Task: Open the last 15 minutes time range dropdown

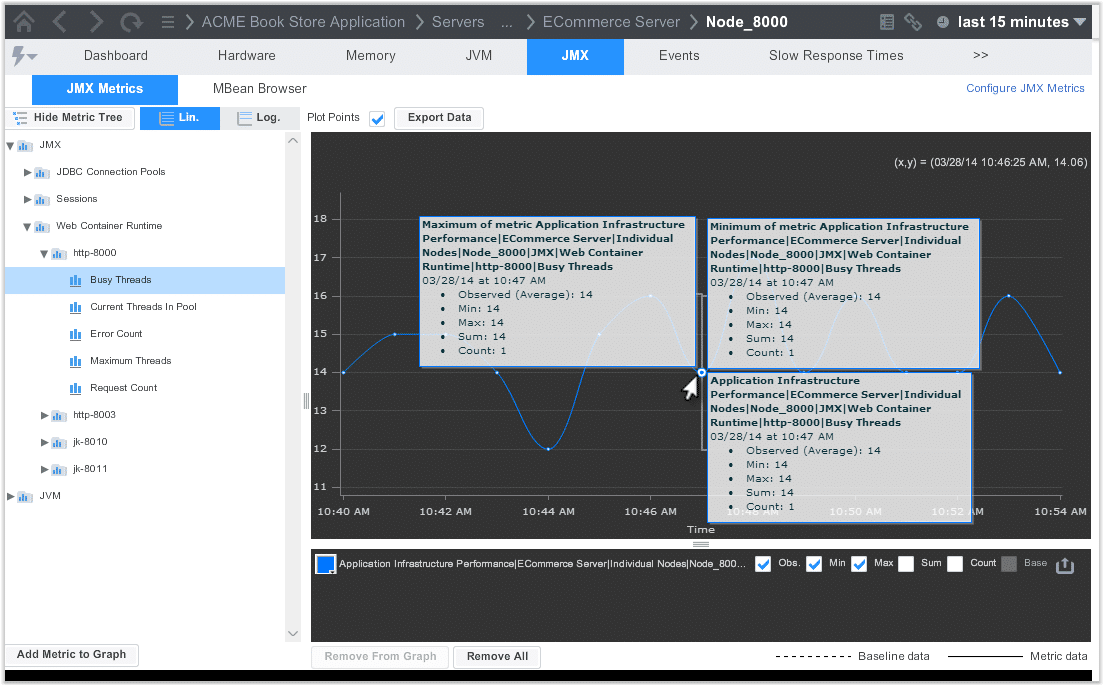Action: tap(1022, 22)
